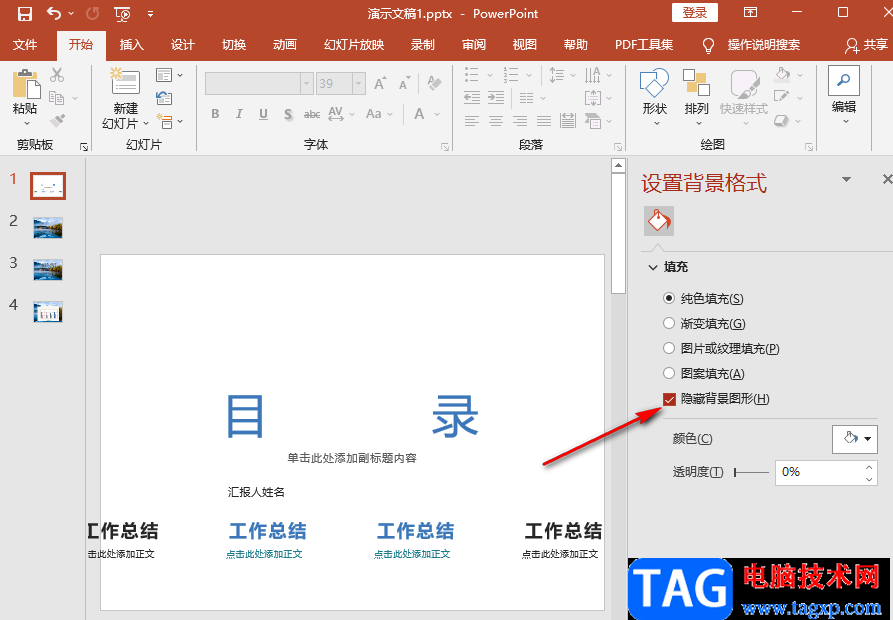Select the Solid fill (纯色填充) option
The width and height of the screenshot is (893, 620).
coord(669,298)
